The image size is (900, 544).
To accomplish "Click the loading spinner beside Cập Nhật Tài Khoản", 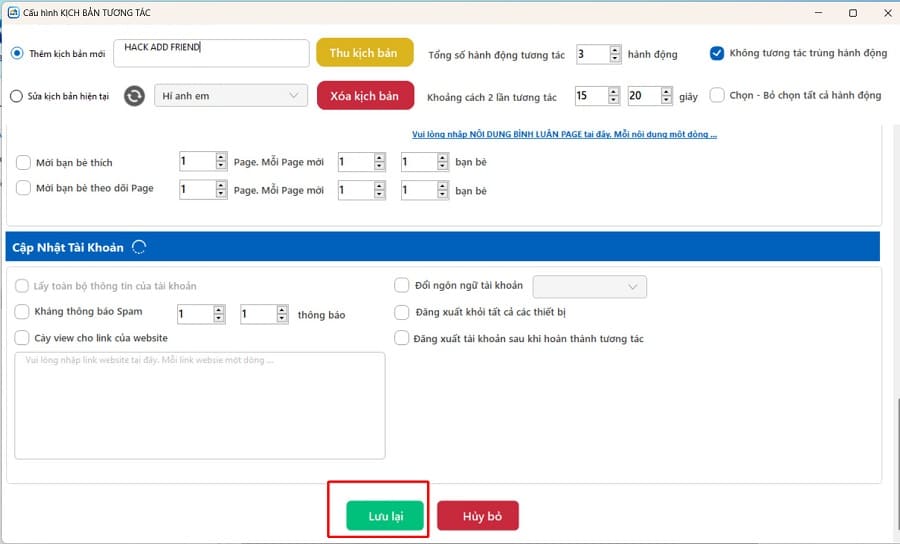I will tap(139, 246).
